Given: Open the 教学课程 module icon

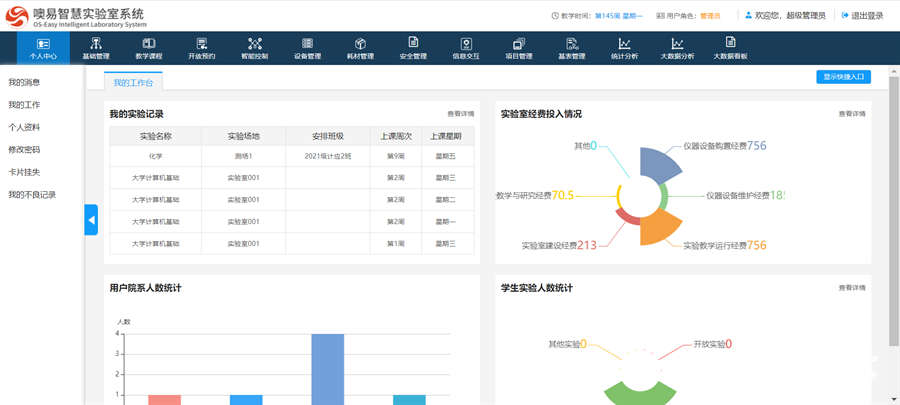Looking at the screenshot, I should (148, 45).
